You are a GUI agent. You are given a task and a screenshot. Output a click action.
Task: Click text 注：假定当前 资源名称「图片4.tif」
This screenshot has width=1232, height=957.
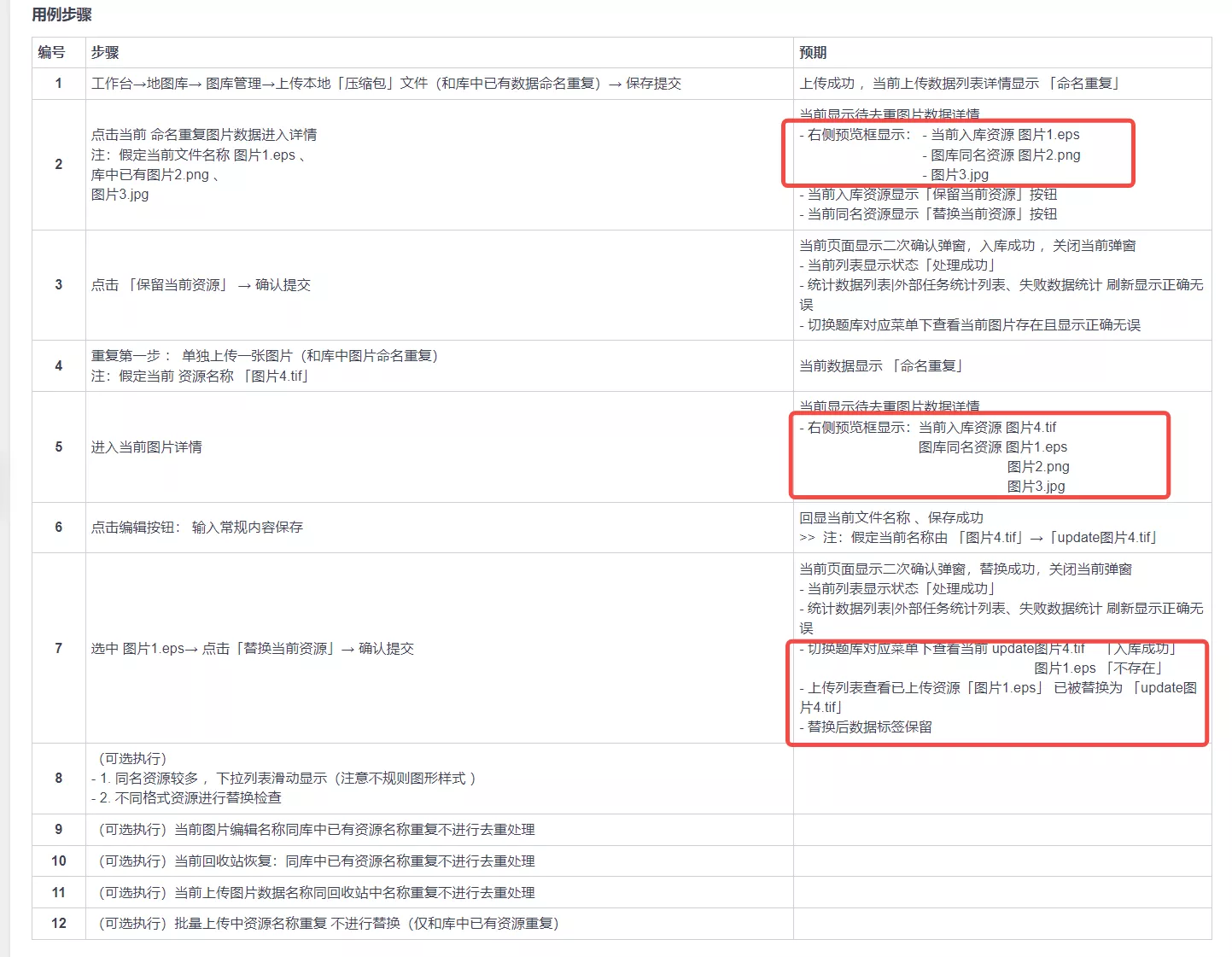click(x=200, y=376)
